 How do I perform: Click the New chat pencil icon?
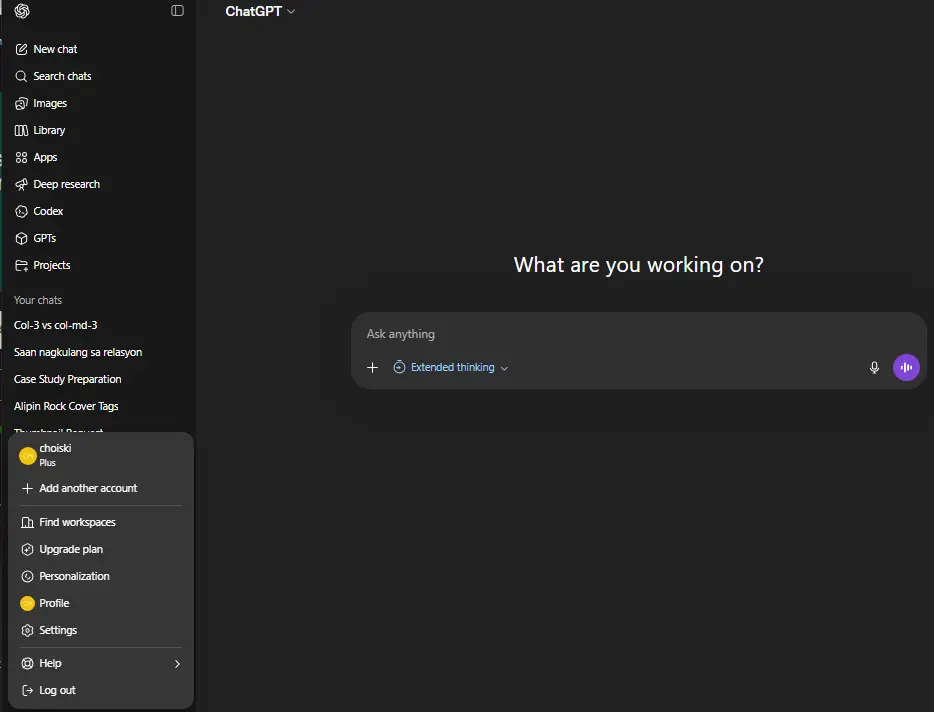21,49
